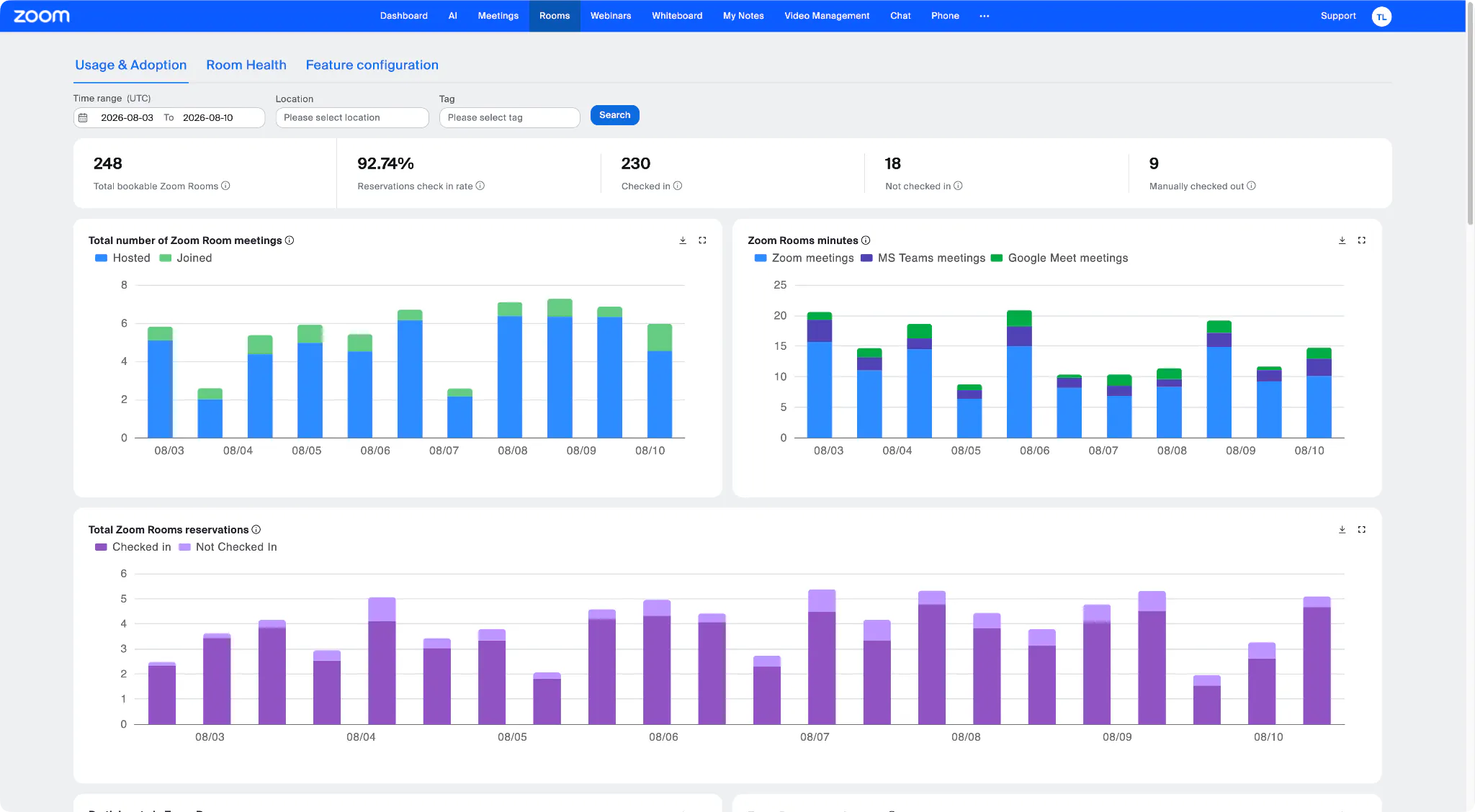Toggle the Joined legend series
Viewport: 1475px width, 812px height.
coord(186,258)
